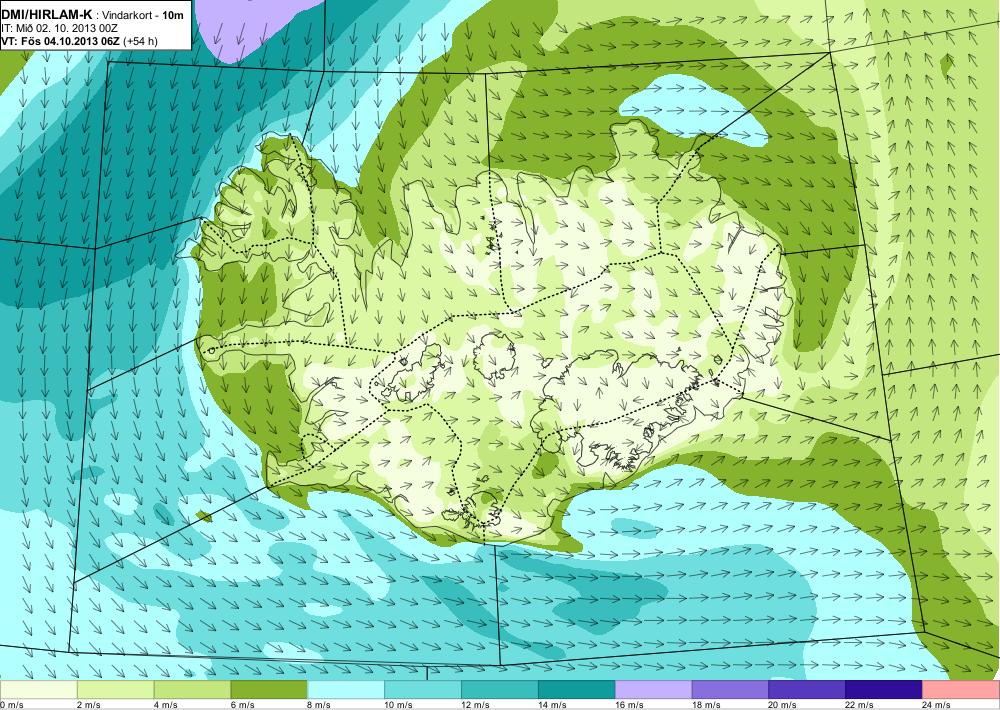The width and height of the screenshot is (1000, 710).
Task: Click the light green 2 m/s legend swatch
Action: coord(115,690)
